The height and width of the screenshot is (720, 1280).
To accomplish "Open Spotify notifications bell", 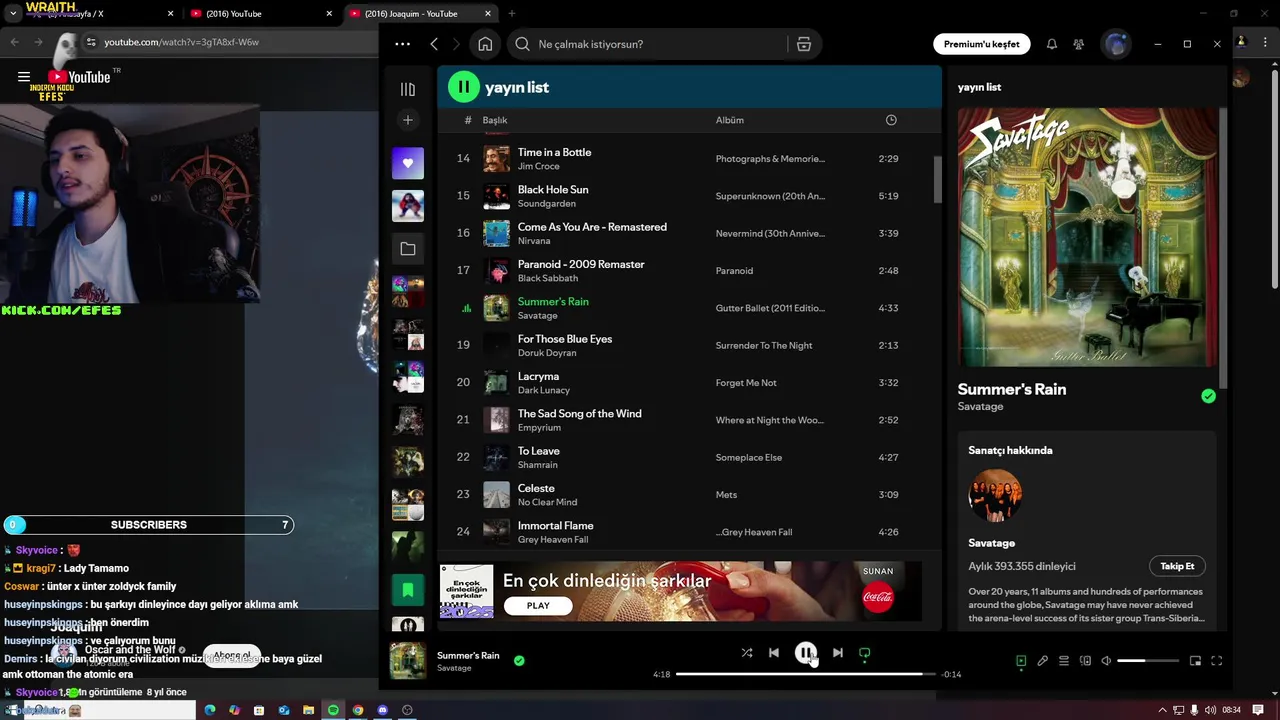I will coord(1052,44).
